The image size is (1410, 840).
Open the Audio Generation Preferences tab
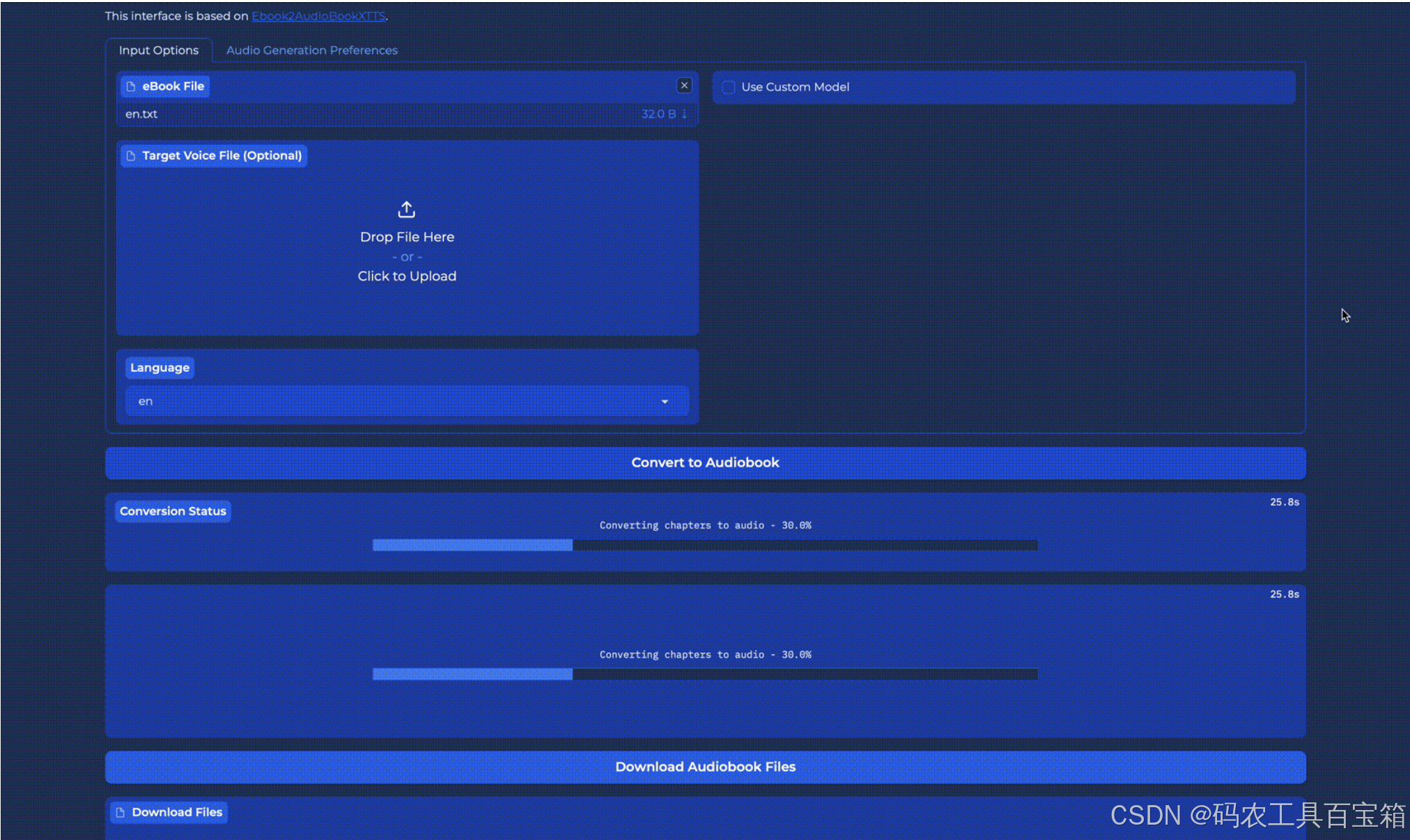[311, 50]
